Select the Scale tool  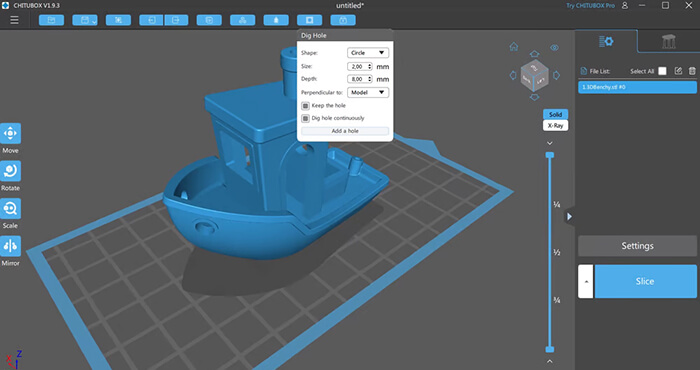point(10,208)
